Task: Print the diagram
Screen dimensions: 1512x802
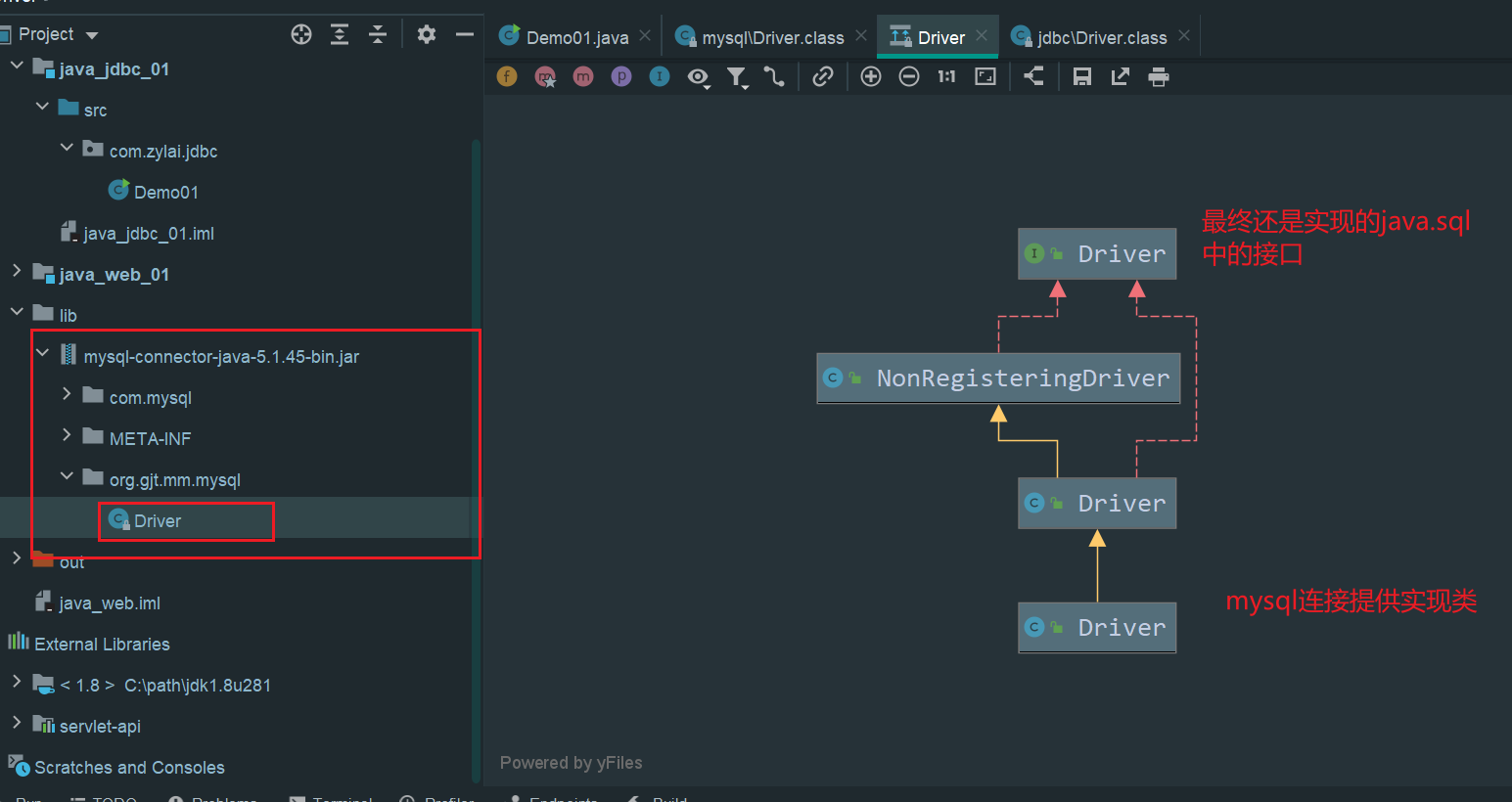Action: [1159, 76]
